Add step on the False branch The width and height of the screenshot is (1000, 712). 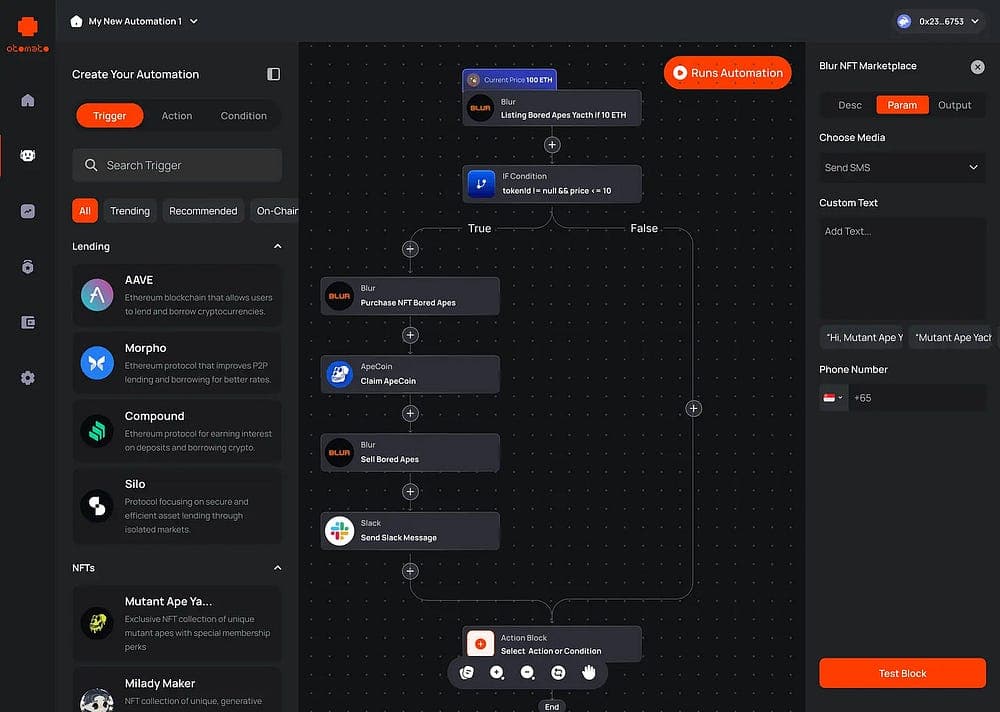(x=693, y=408)
